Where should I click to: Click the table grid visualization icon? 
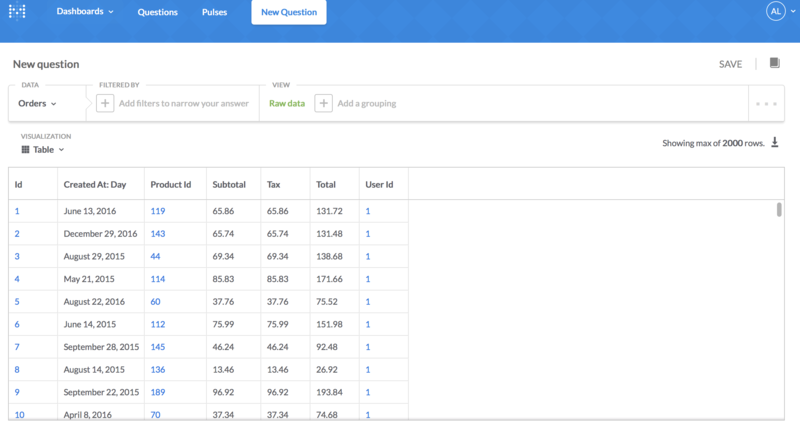[25, 150]
